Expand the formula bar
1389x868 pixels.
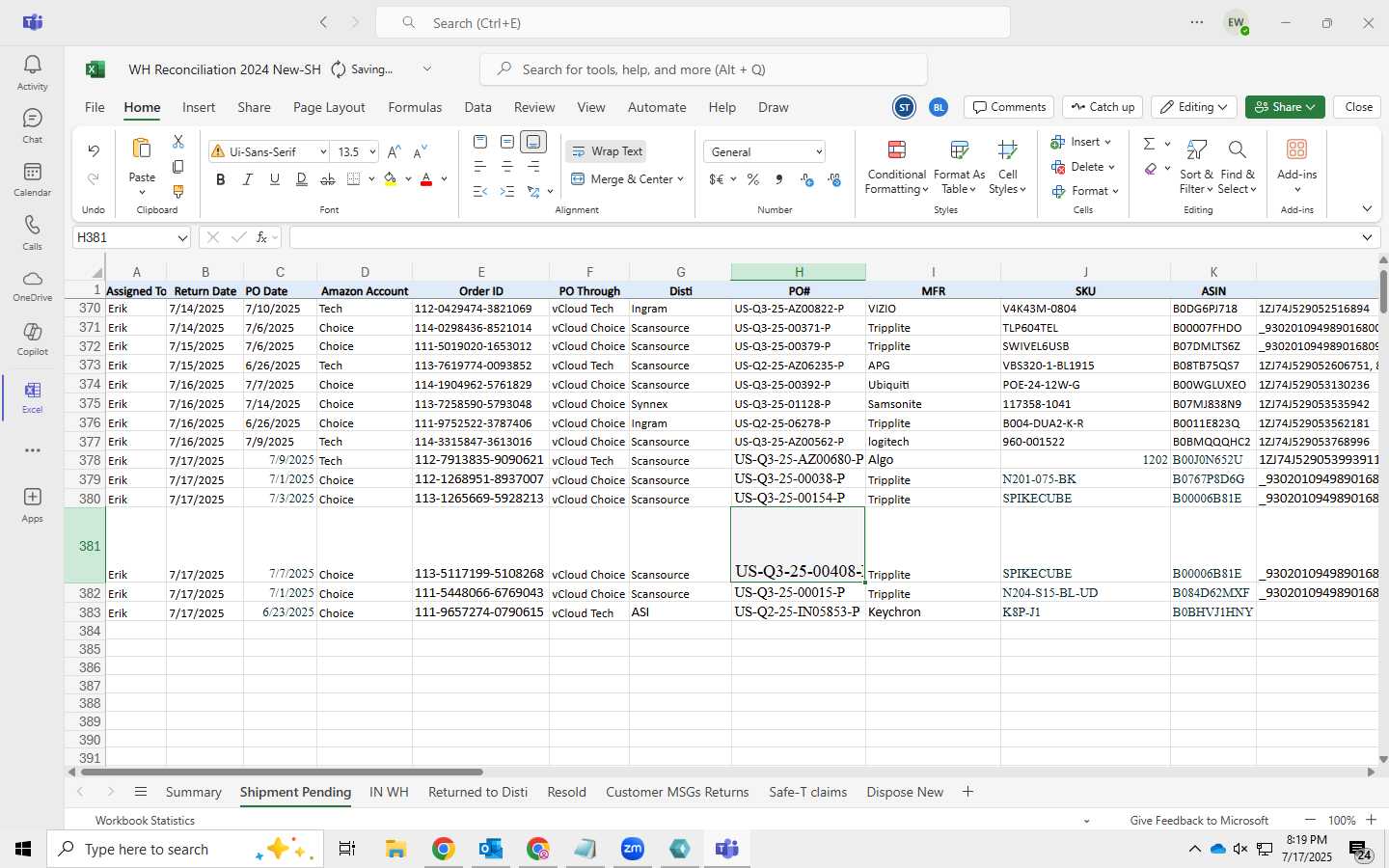[1367, 237]
